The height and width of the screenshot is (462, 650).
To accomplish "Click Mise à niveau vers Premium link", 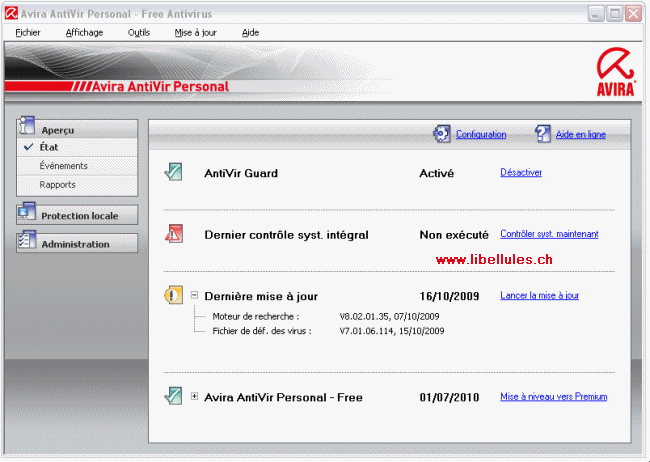I will [x=553, y=396].
